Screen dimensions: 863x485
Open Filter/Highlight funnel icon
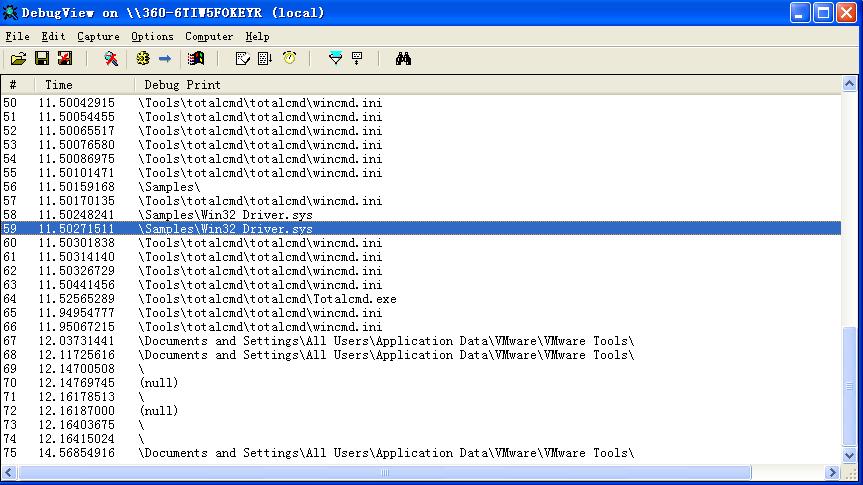pos(335,58)
